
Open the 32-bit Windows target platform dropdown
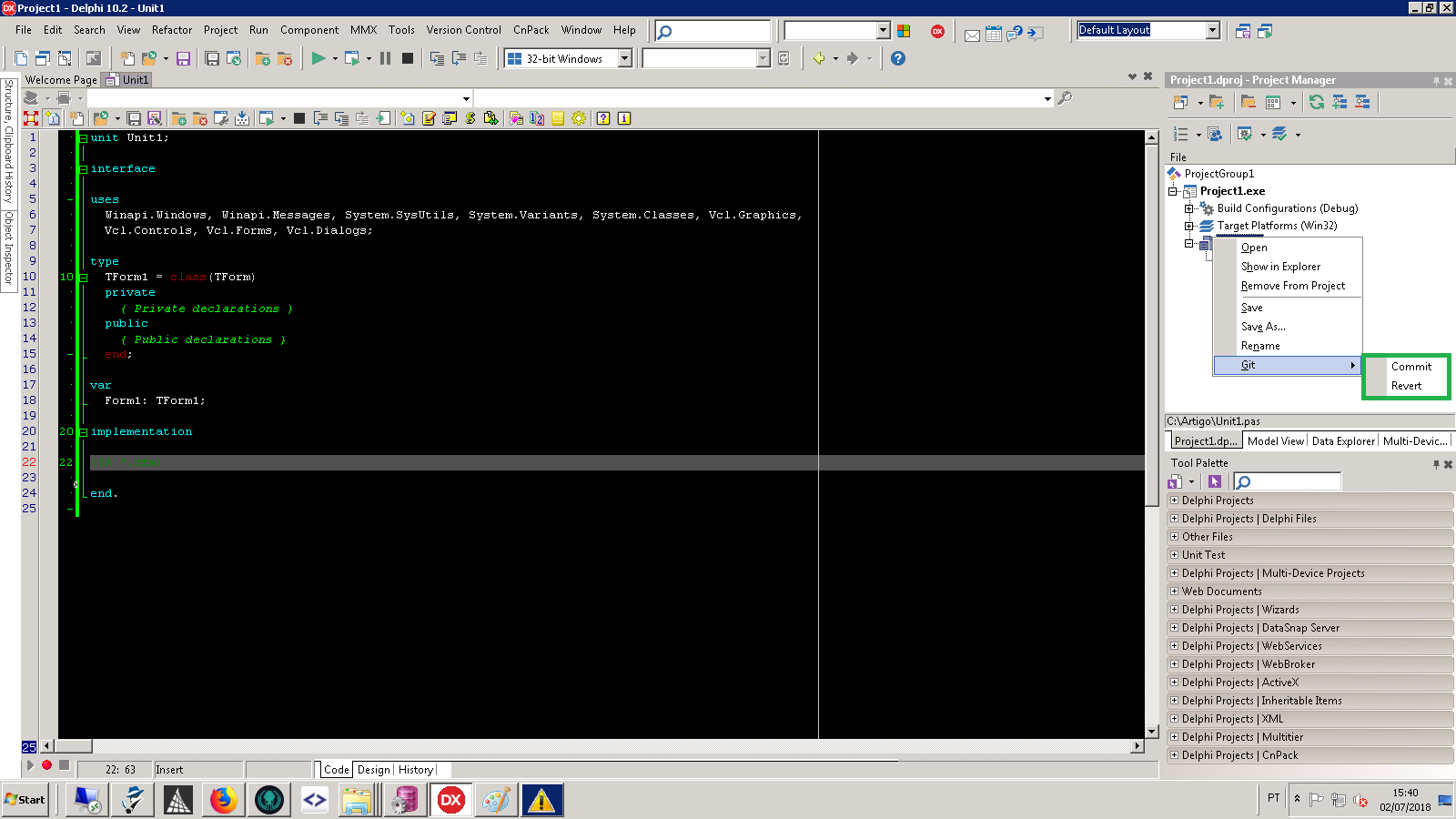point(623,58)
